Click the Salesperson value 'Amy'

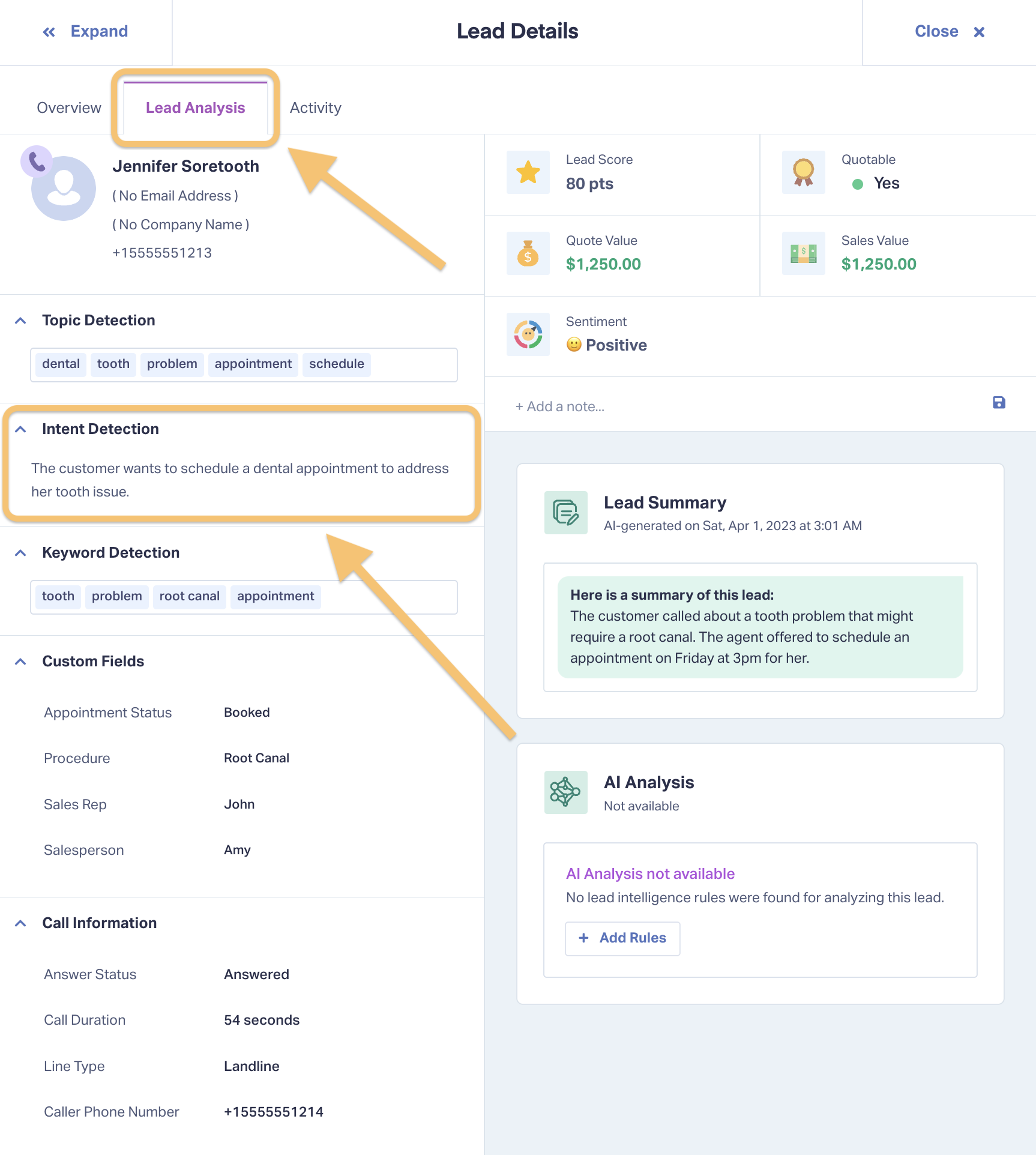point(237,850)
